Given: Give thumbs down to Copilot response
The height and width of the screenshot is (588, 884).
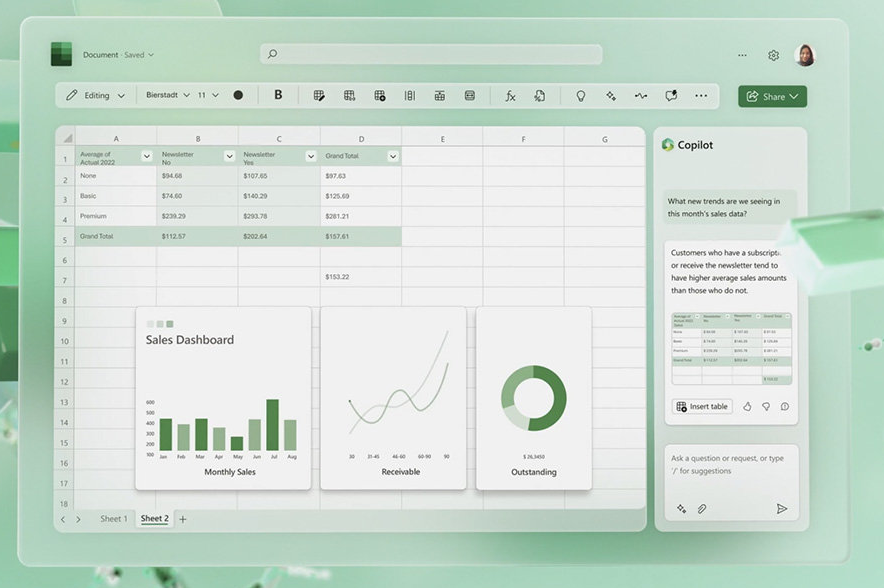Looking at the screenshot, I should pos(766,406).
